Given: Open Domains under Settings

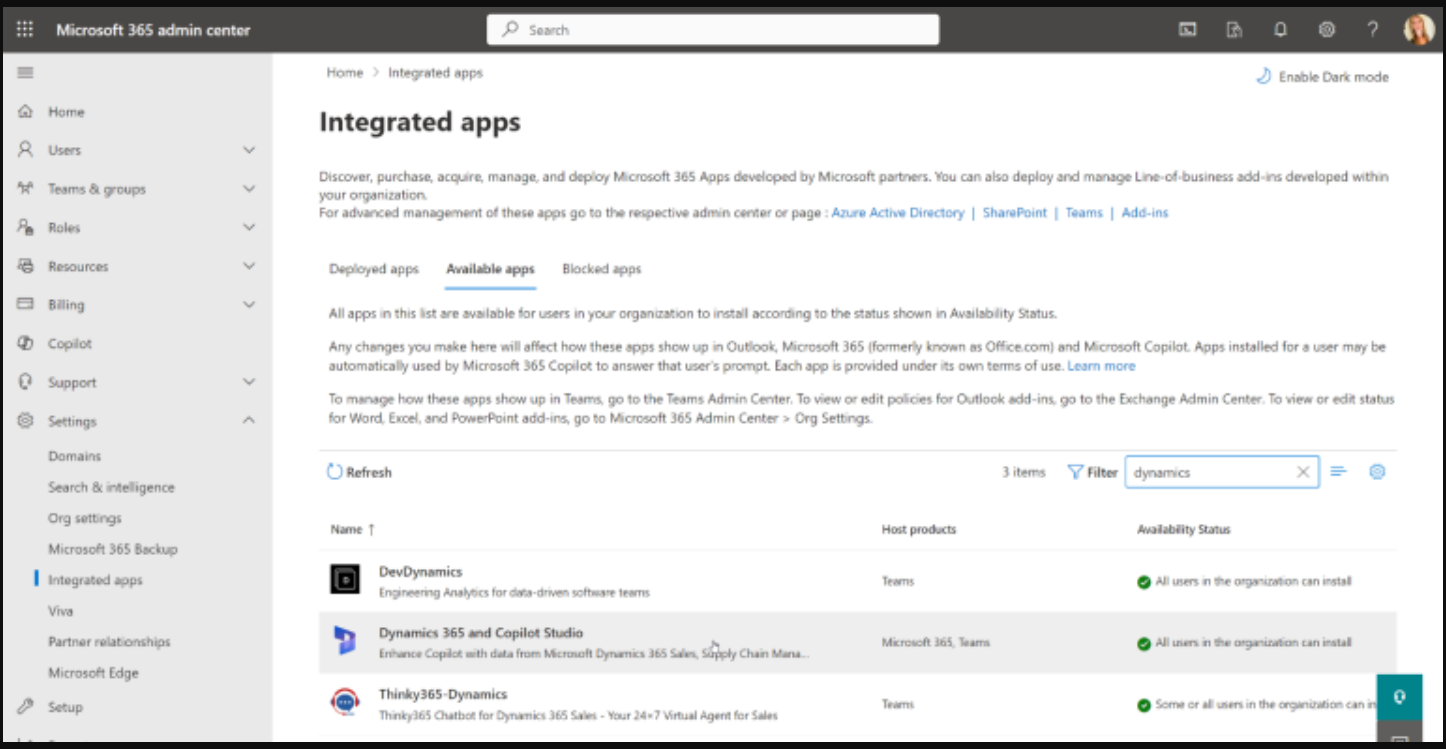Looking at the screenshot, I should point(75,456).
